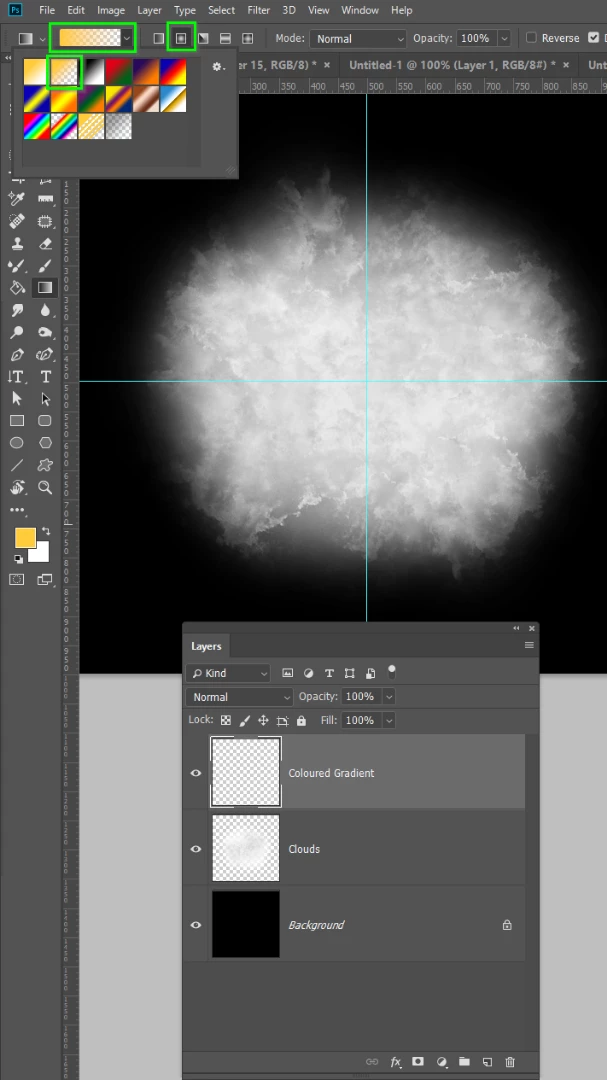This screenshot has width=607, height=1080.
Task: Open the File menu
Action: (47, 10)
